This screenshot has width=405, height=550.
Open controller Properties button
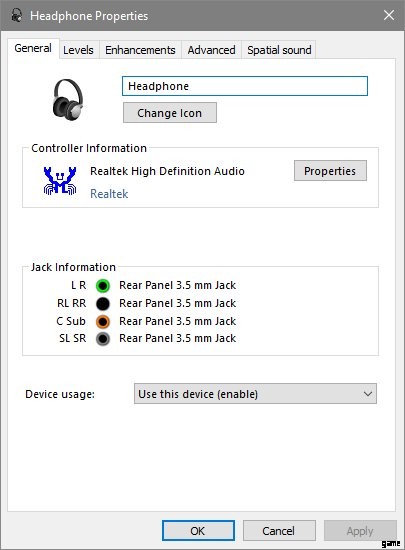click(330, 171)
